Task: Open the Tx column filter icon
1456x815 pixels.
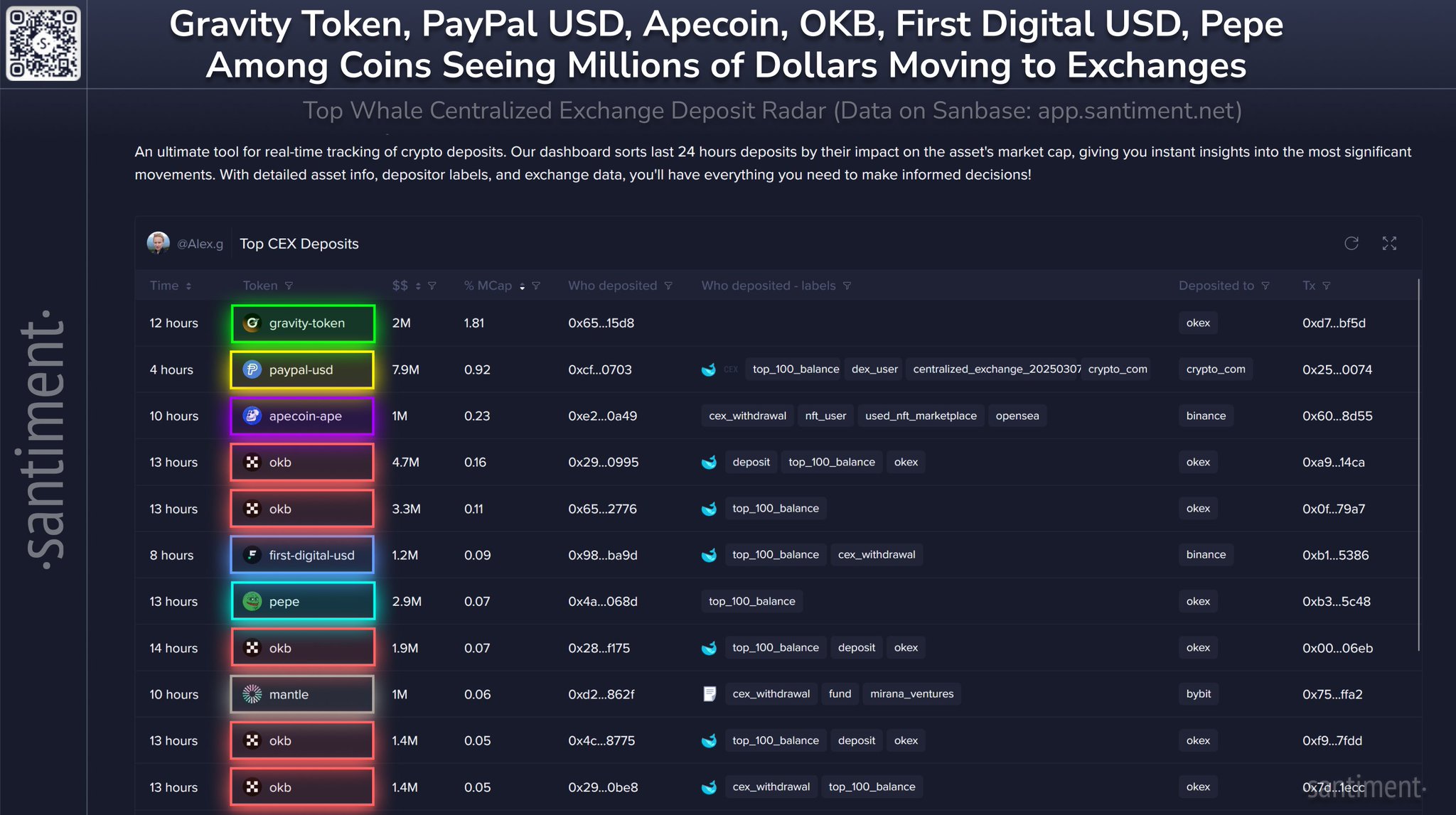Action: [1327, 286]
